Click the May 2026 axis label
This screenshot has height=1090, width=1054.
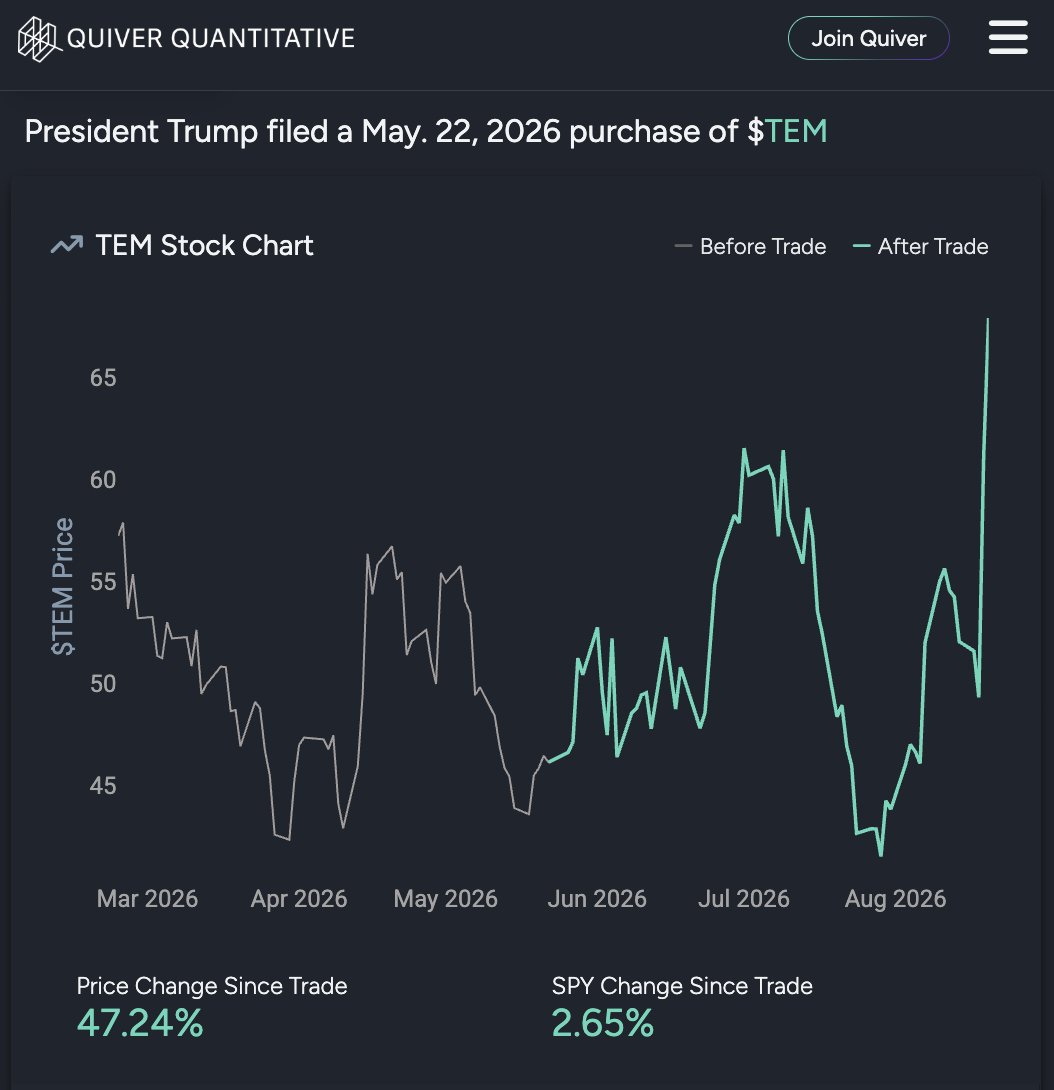point(446,899)
